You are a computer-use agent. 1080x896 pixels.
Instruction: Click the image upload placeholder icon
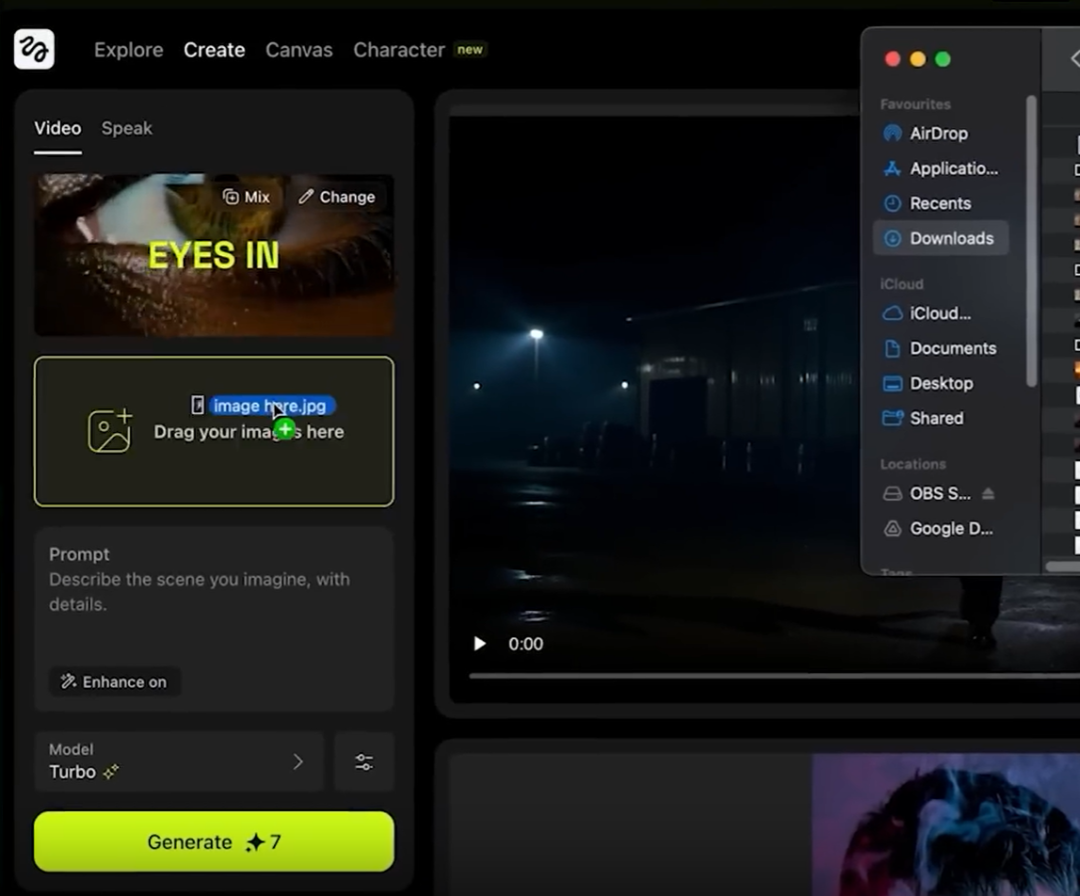coord(110,431)
